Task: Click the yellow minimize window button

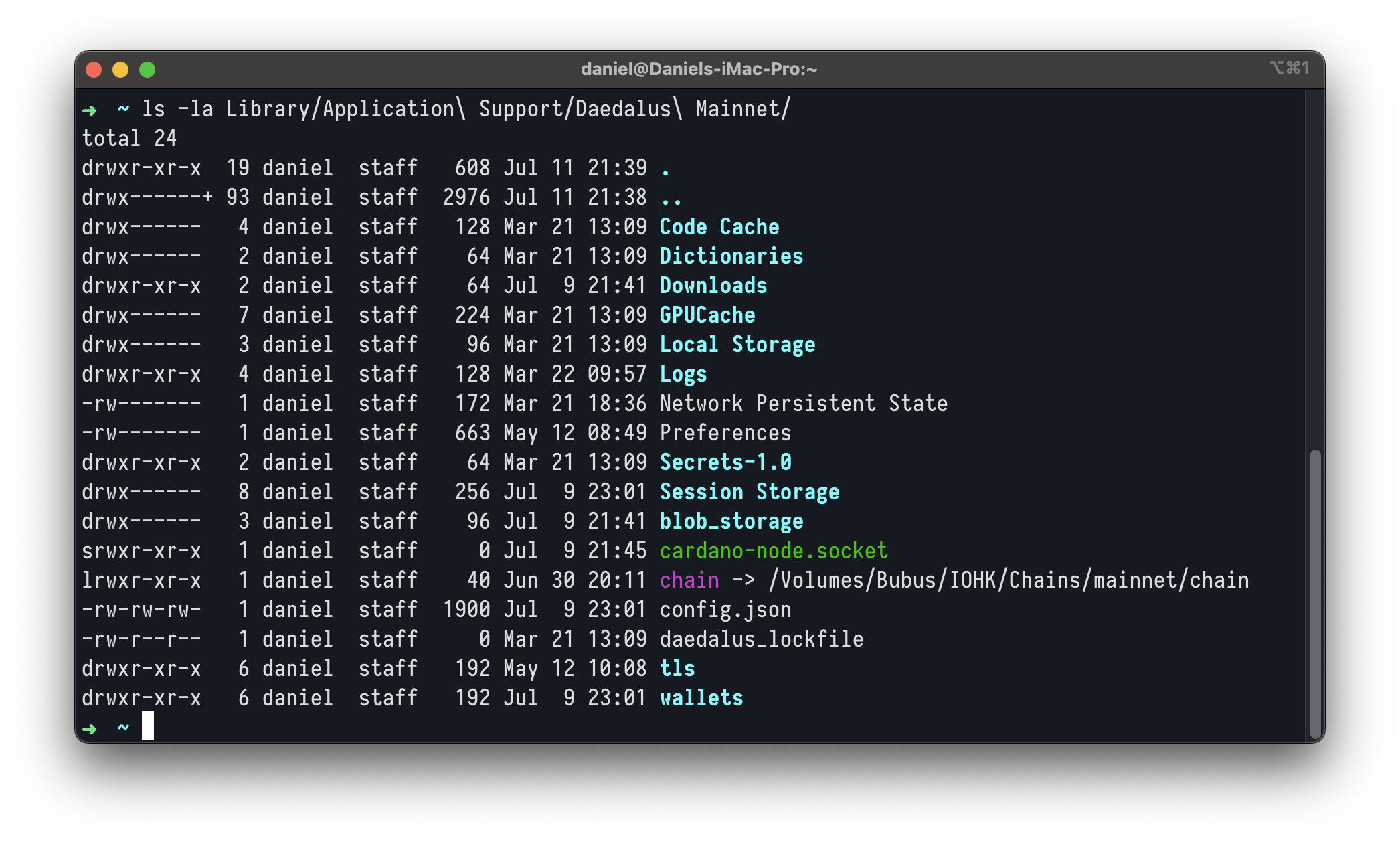Action: pyautogui.click(x=120, y=70)
